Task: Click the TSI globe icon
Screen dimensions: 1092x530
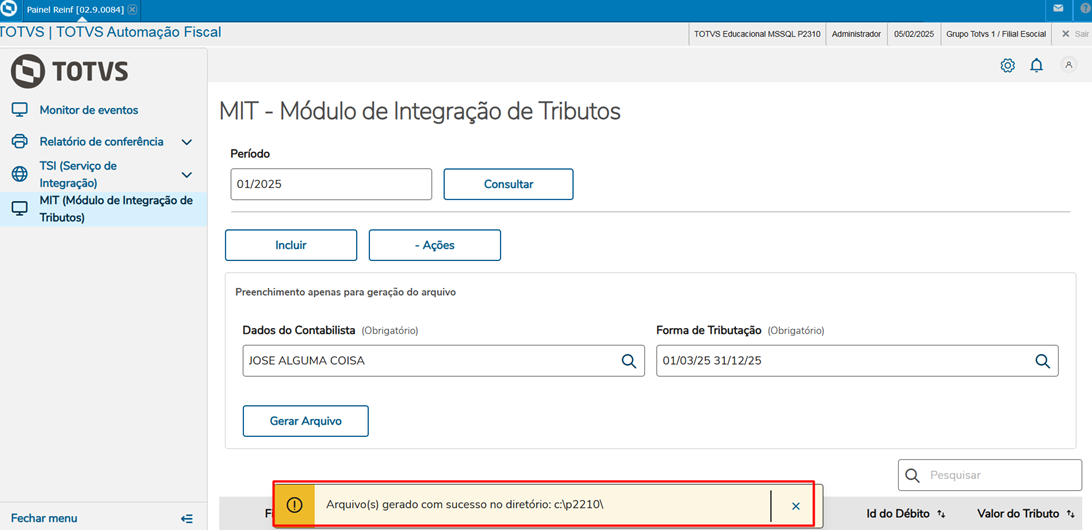Action: [x=20, y=174]
